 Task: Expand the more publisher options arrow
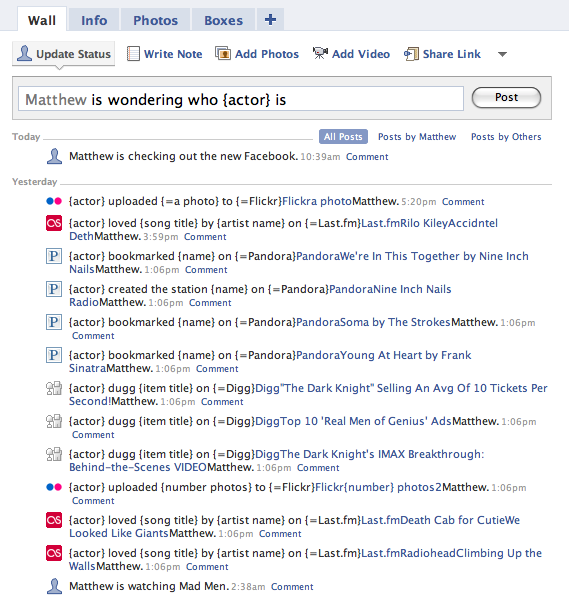[502, 54]
